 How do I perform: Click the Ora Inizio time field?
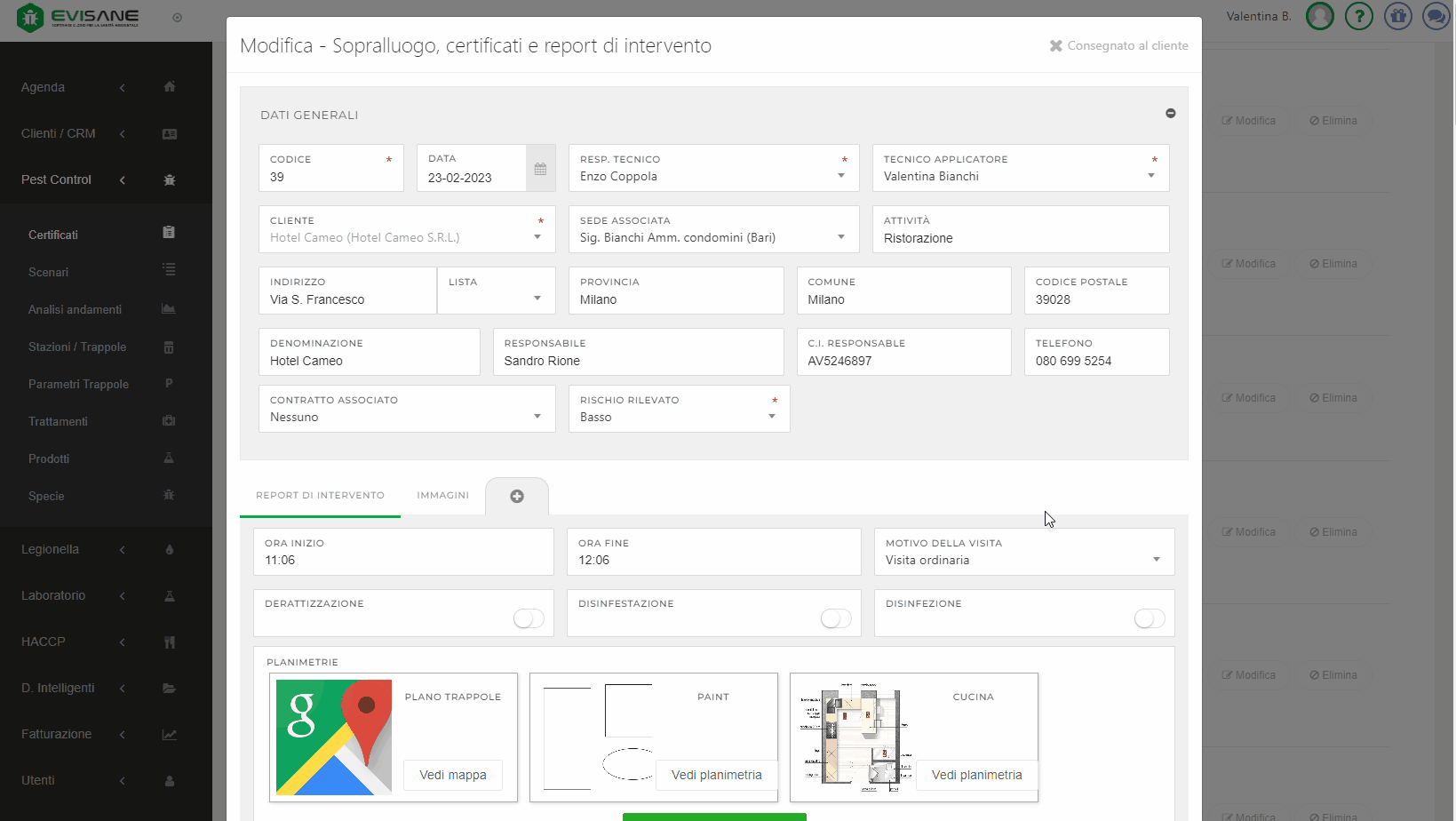(403, 560)
